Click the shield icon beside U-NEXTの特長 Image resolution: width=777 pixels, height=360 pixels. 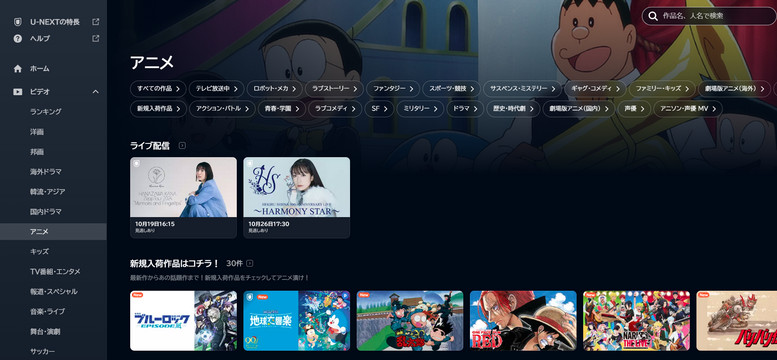18,22
